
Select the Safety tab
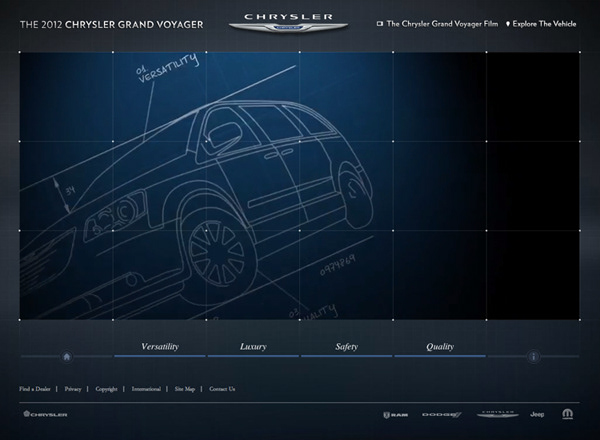coord(347,348)
